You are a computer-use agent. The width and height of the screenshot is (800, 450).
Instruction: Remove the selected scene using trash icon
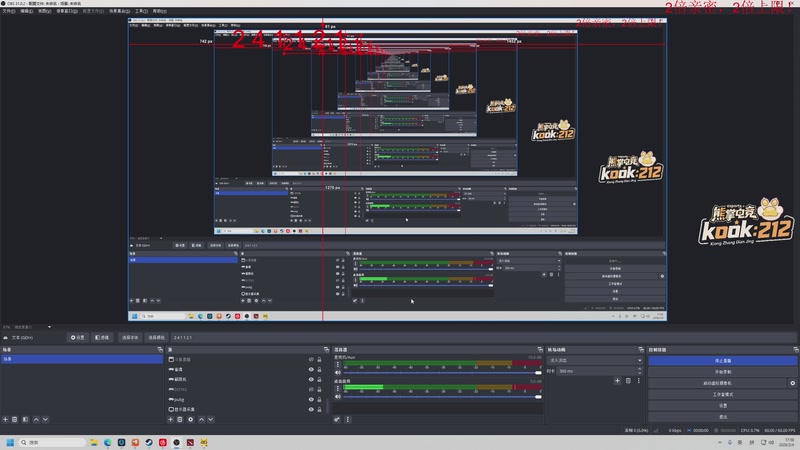pos(15,419)
